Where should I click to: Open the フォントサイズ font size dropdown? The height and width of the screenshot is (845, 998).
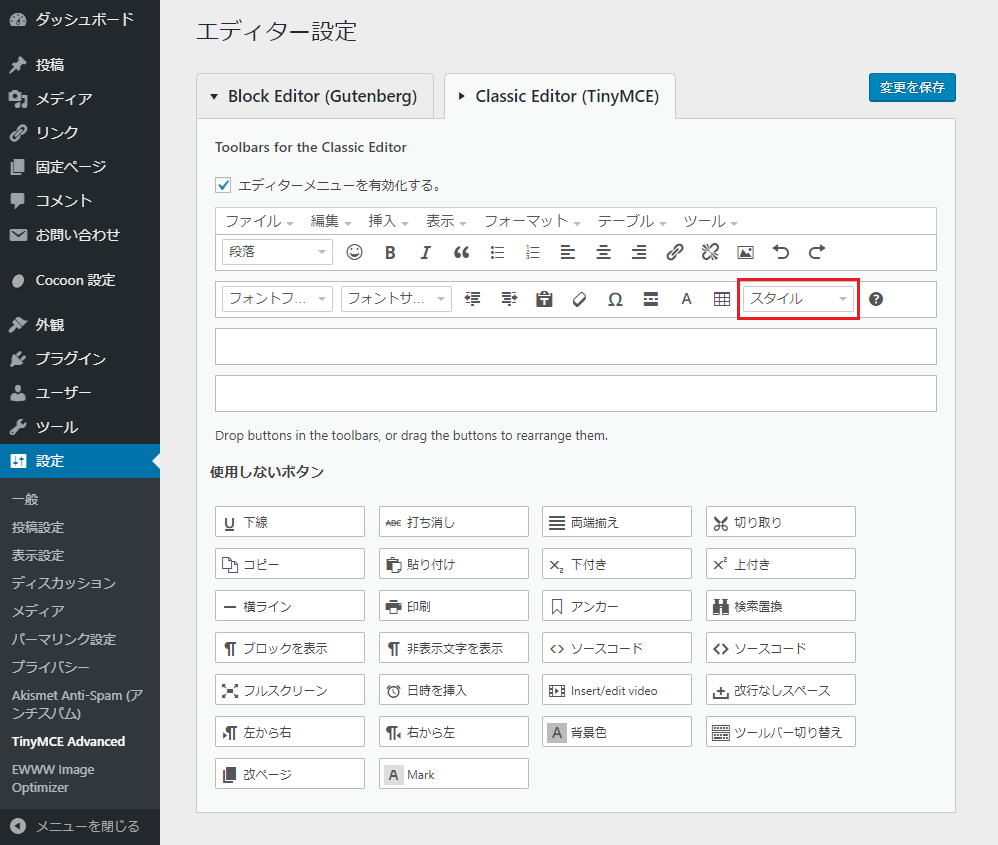pyautogui.click(x=396, y=298)
